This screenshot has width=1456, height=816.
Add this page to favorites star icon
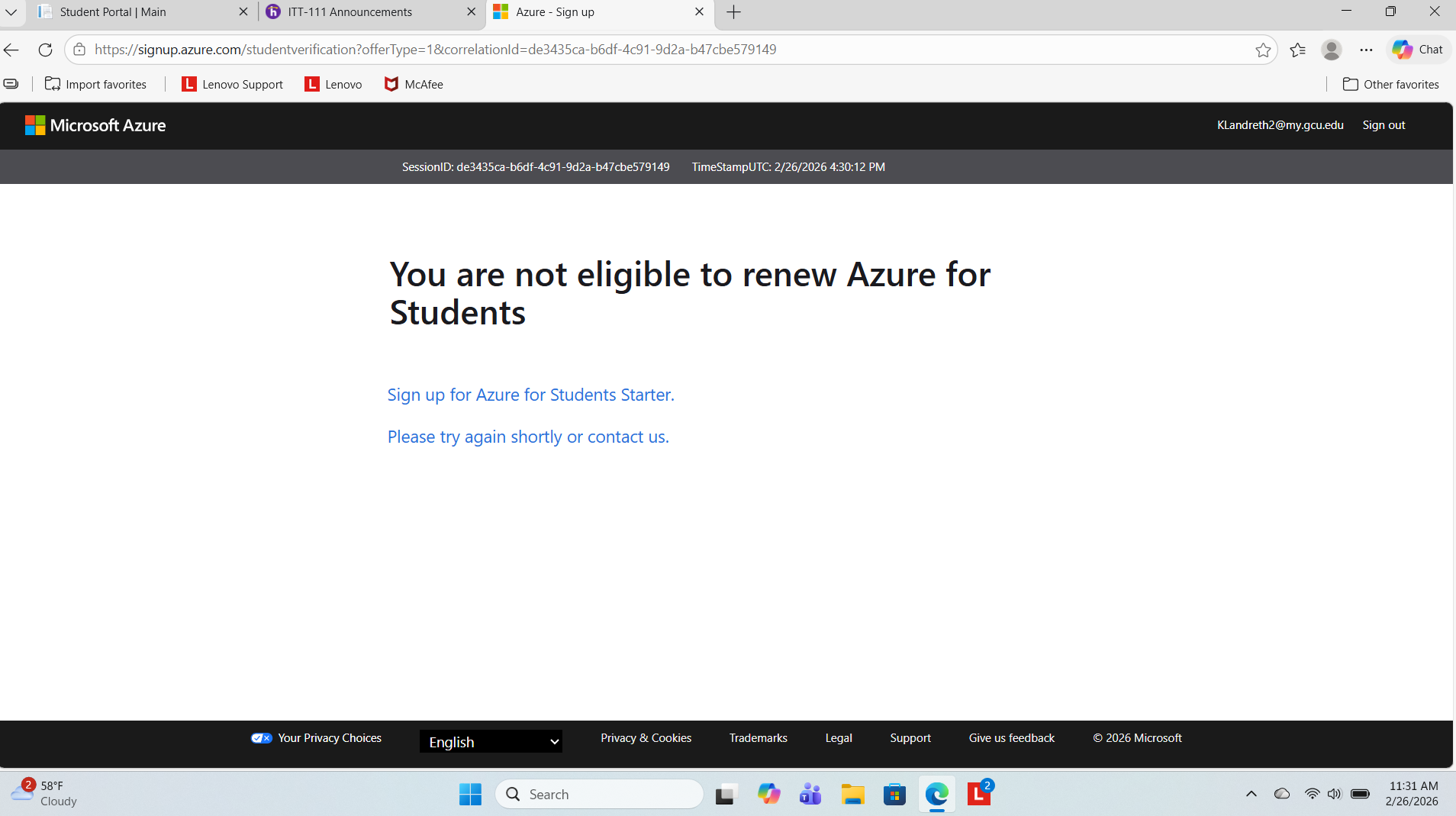[x=1263, y=50]
